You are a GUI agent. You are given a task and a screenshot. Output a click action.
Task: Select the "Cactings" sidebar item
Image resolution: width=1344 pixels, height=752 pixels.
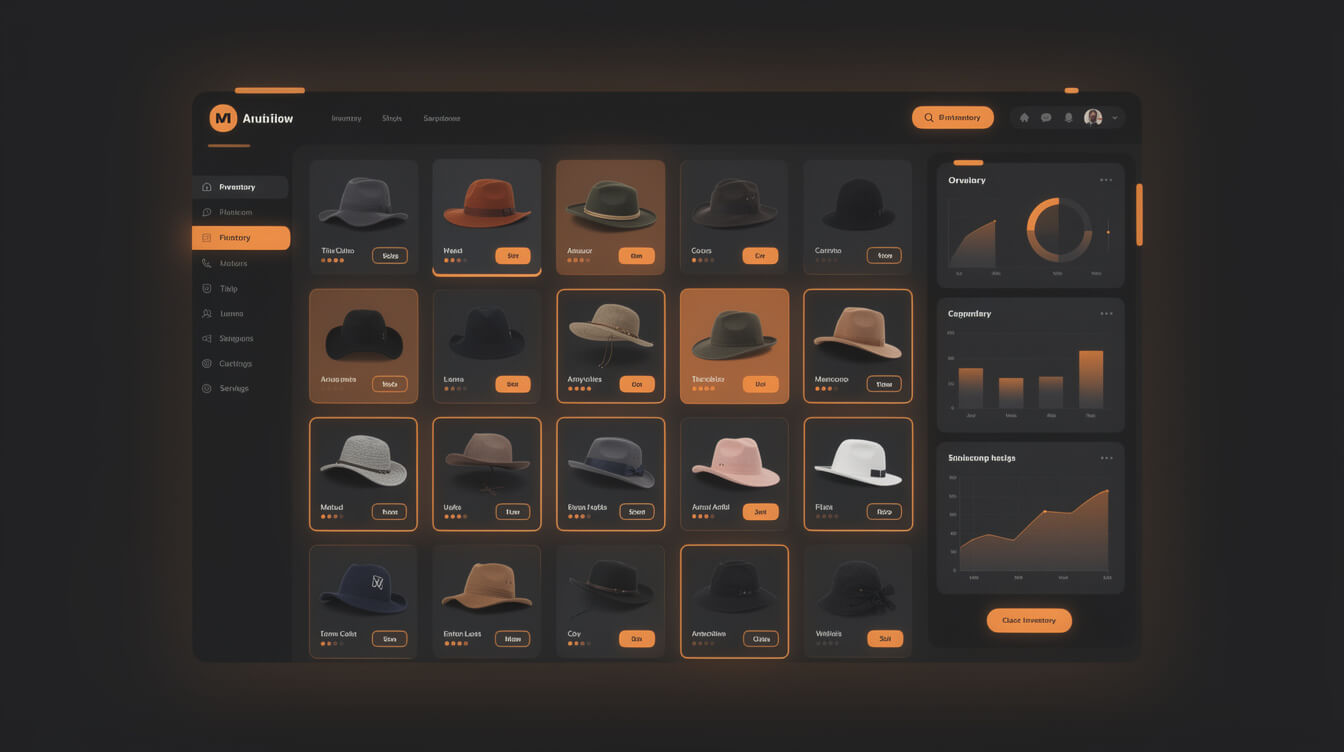240,363
